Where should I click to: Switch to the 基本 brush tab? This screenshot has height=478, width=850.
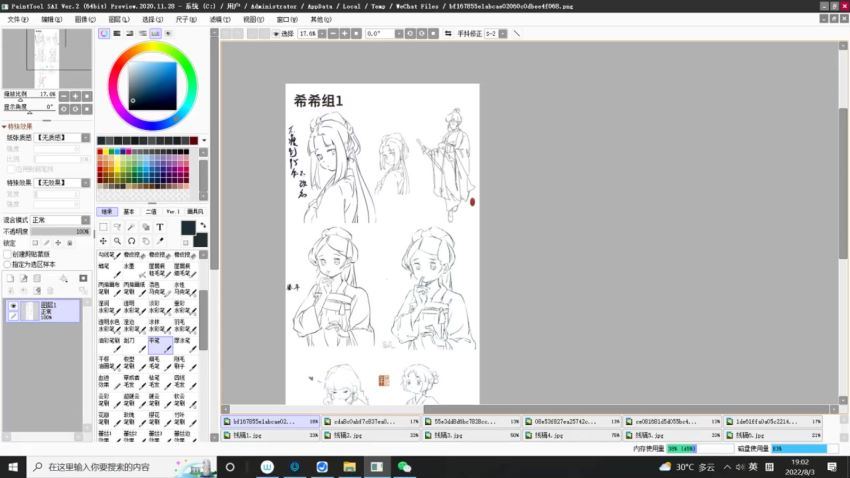pyautogui.click(x=129, y=212)
